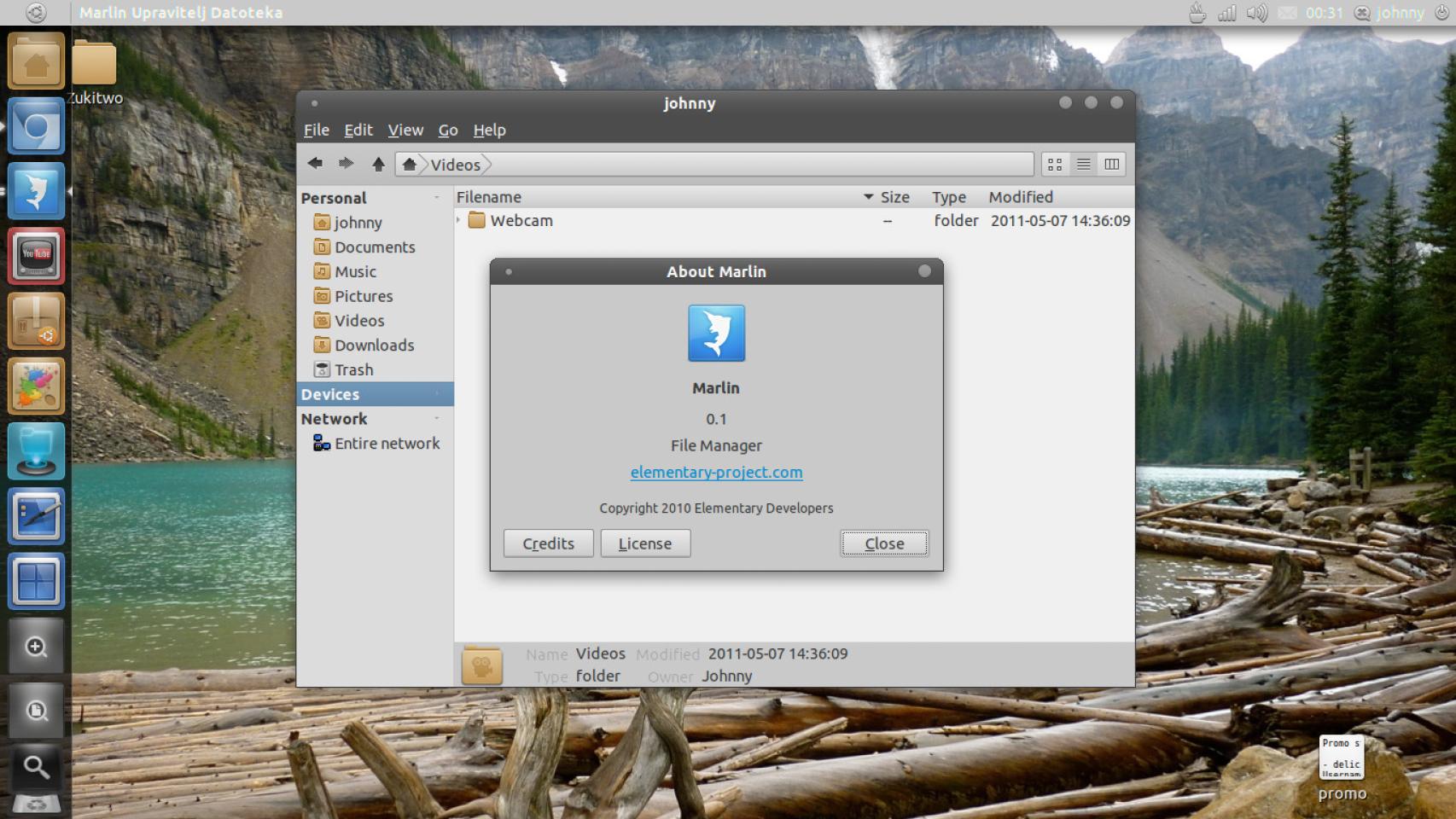Expand the Webcam folder row
Image resolution: width=1456 pixels, height=819 pixels.
[x=459, y=220]
